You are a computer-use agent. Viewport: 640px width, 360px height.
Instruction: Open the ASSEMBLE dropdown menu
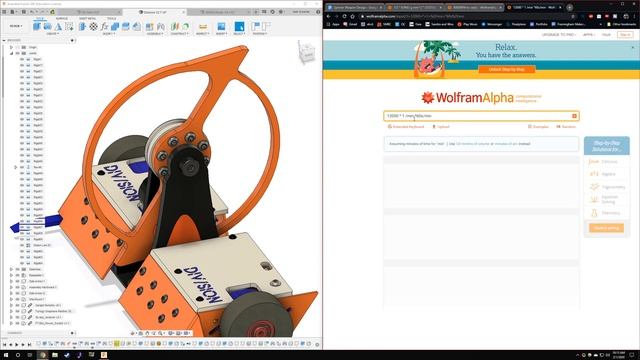(x=155, y=34)
